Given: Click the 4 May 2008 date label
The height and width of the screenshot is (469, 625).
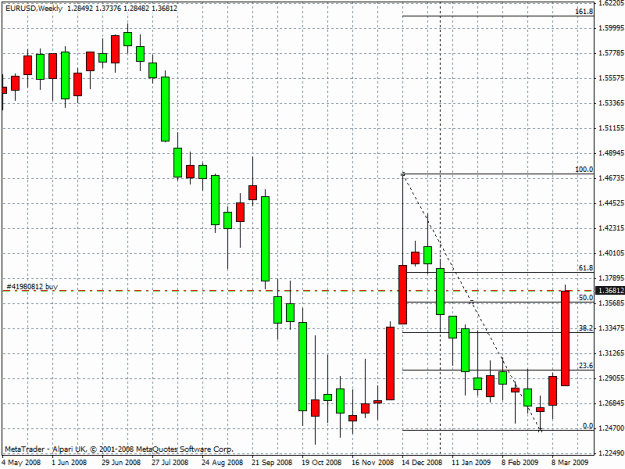Looking at the screenshot, I should coord(21,462).
